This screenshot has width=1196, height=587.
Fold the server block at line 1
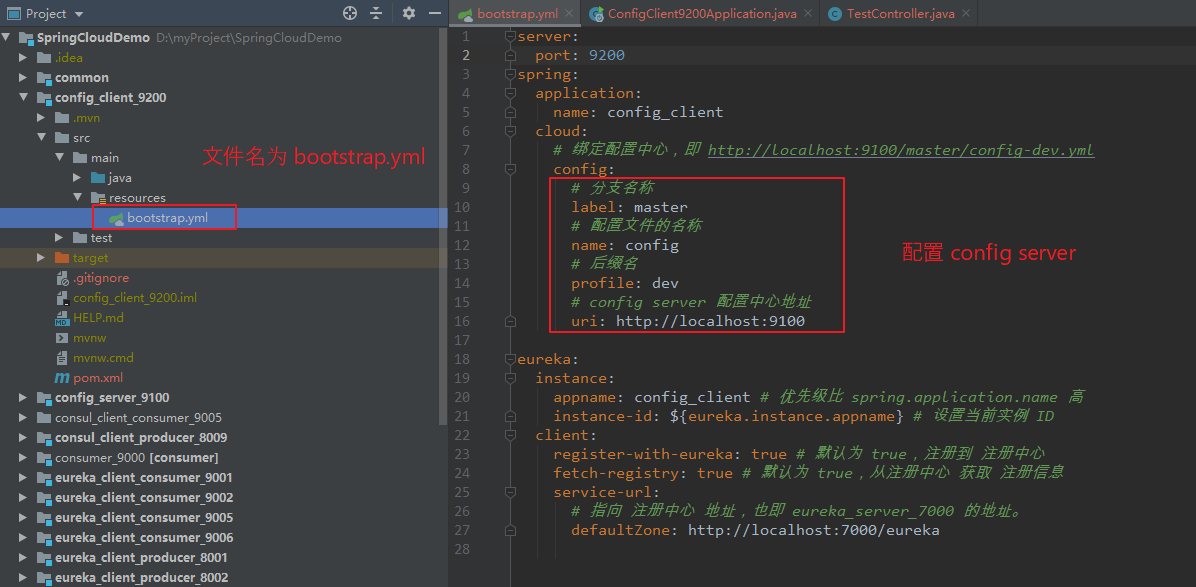tap(510, 37)
